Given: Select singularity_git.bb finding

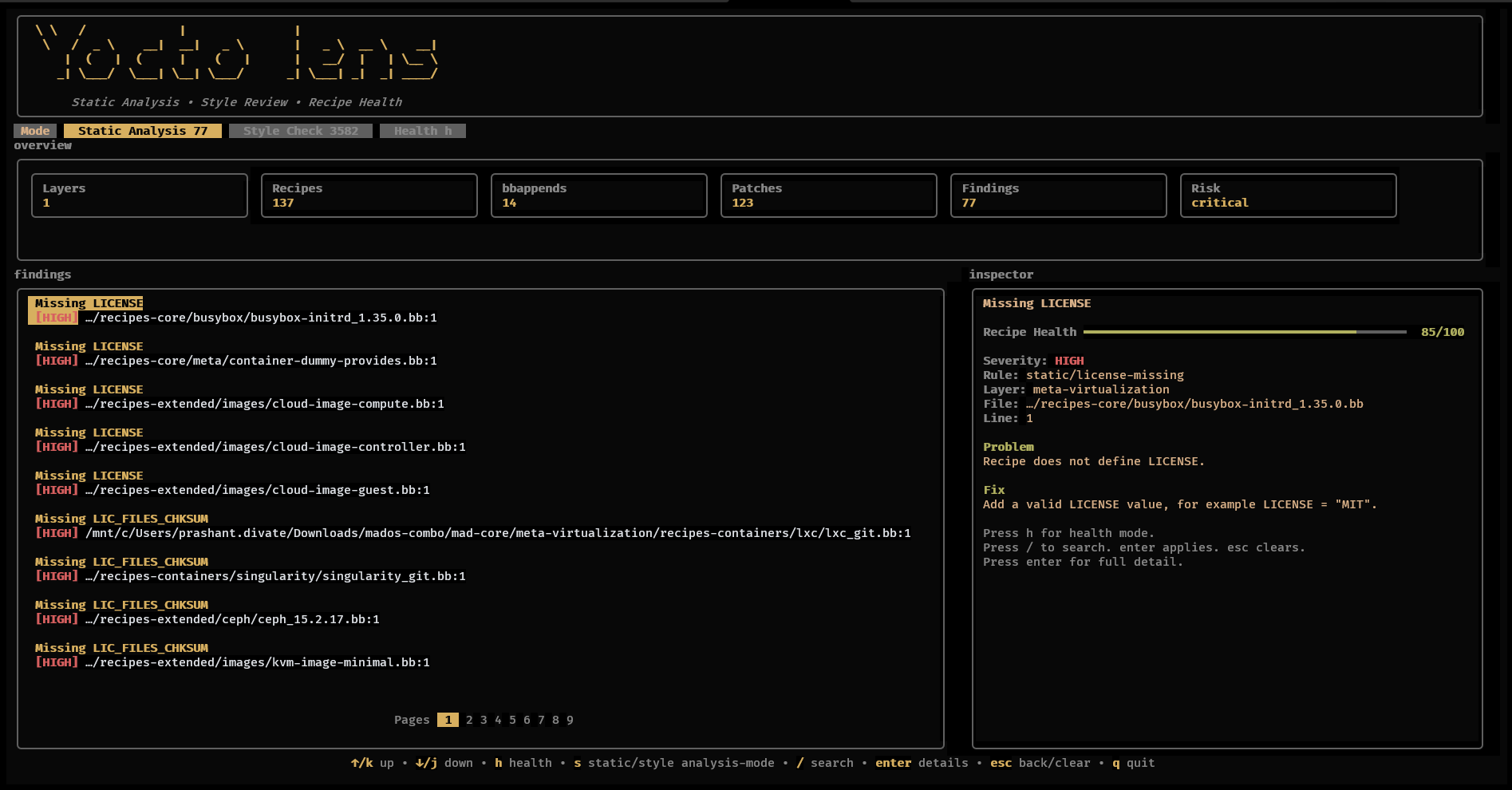Looking at the screenshot, I should click(250, 569).
